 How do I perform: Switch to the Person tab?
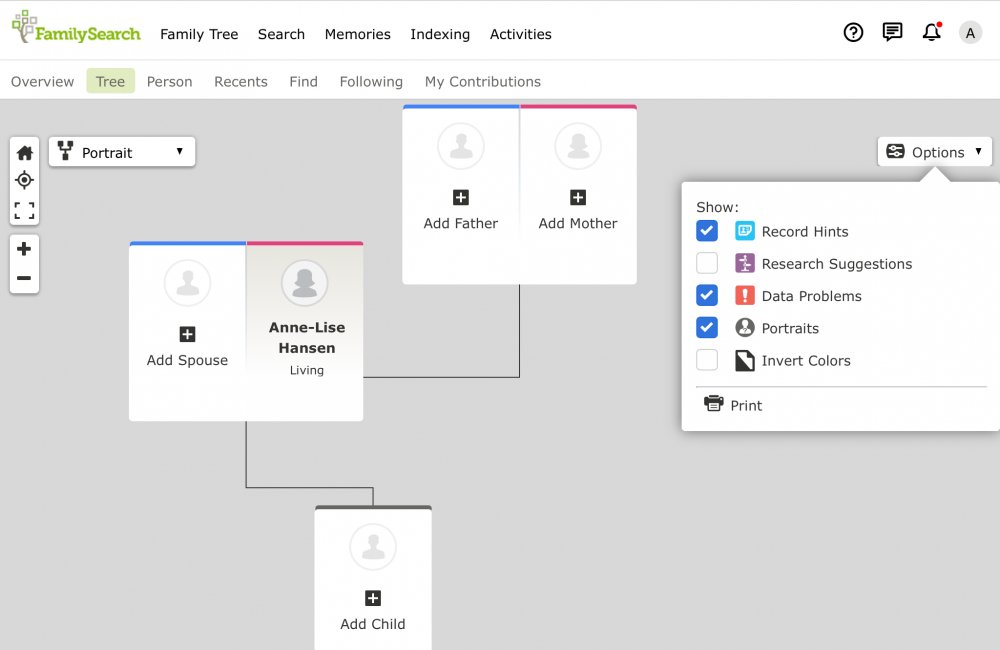click(169, 82)
